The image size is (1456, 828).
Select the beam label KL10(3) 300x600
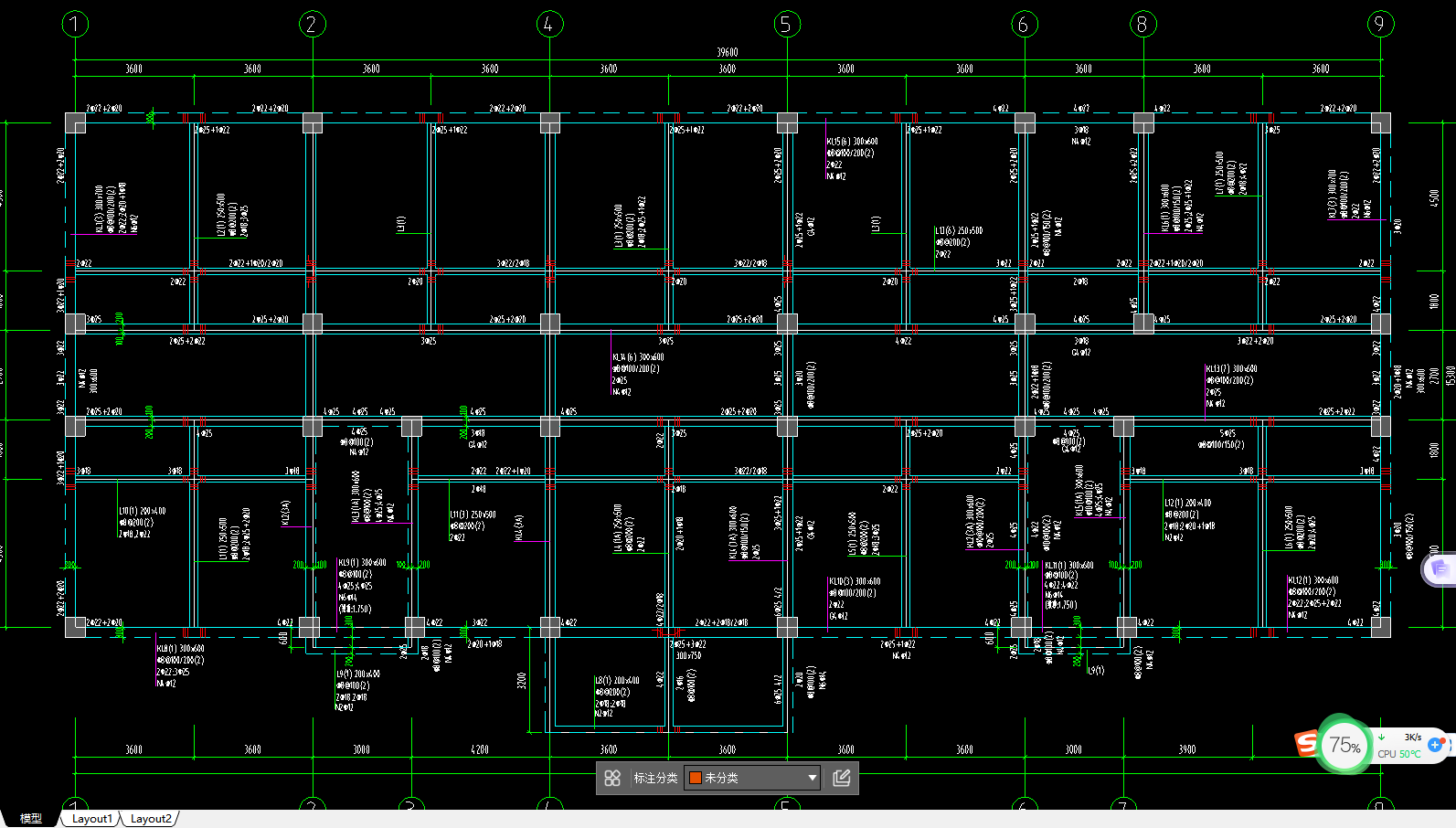coord(855,581)
